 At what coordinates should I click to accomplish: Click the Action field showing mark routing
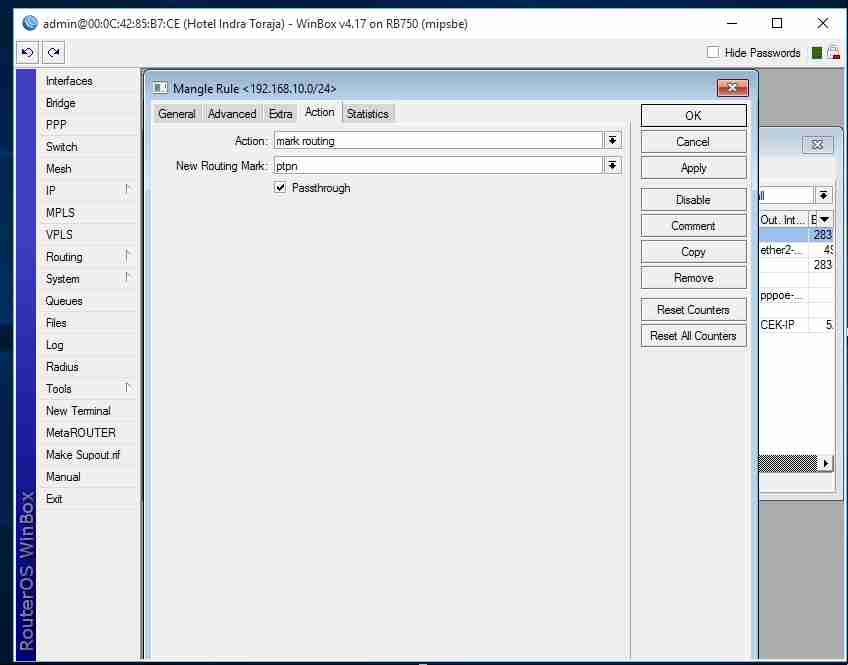point(438,141)
